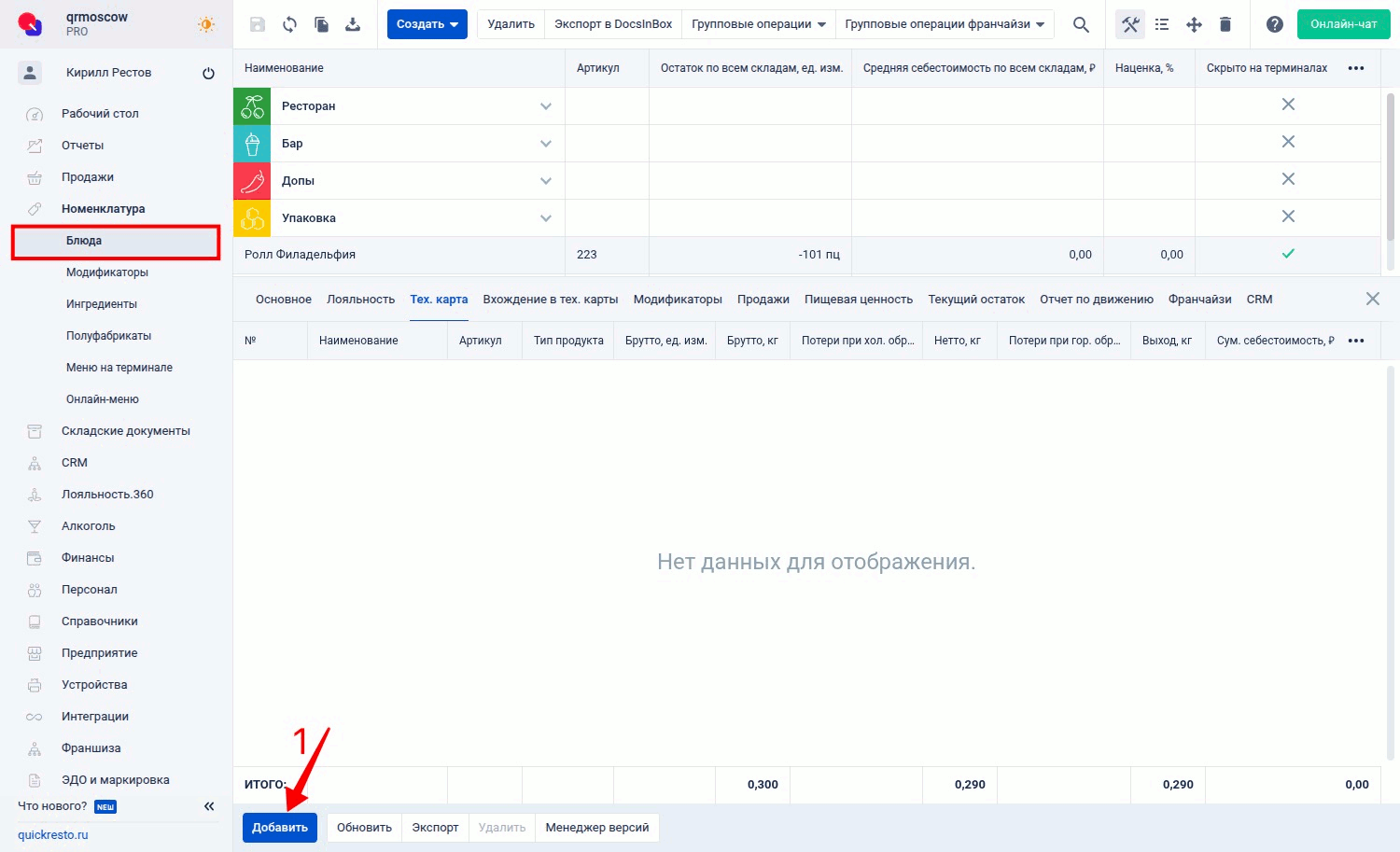
Task: Toggle 'Скрыто на терминалах' for Ролл Филадельфия
Action: point(1288,253)
